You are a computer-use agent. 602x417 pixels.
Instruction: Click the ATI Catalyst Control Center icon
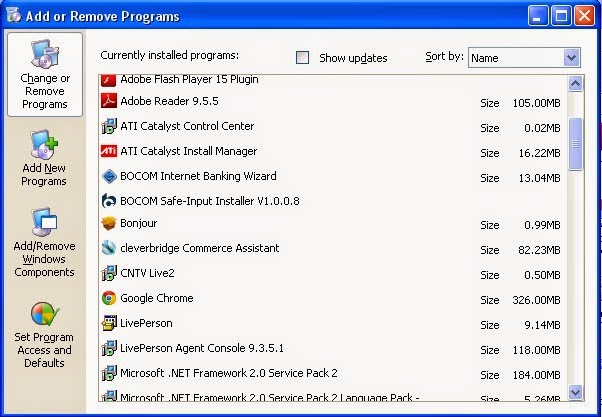pyautogui.click(x=109, y=126)
